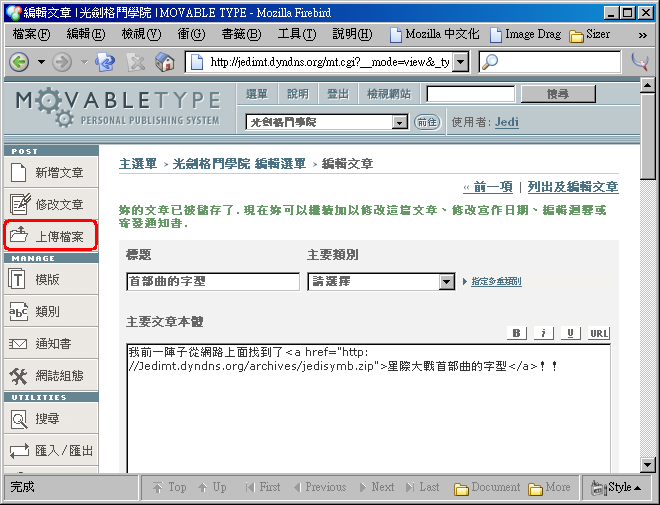Image resolution: width=660 pixels, height=505 pixels.
Task: Reload the page with the refresh icon
Action: 105,62
